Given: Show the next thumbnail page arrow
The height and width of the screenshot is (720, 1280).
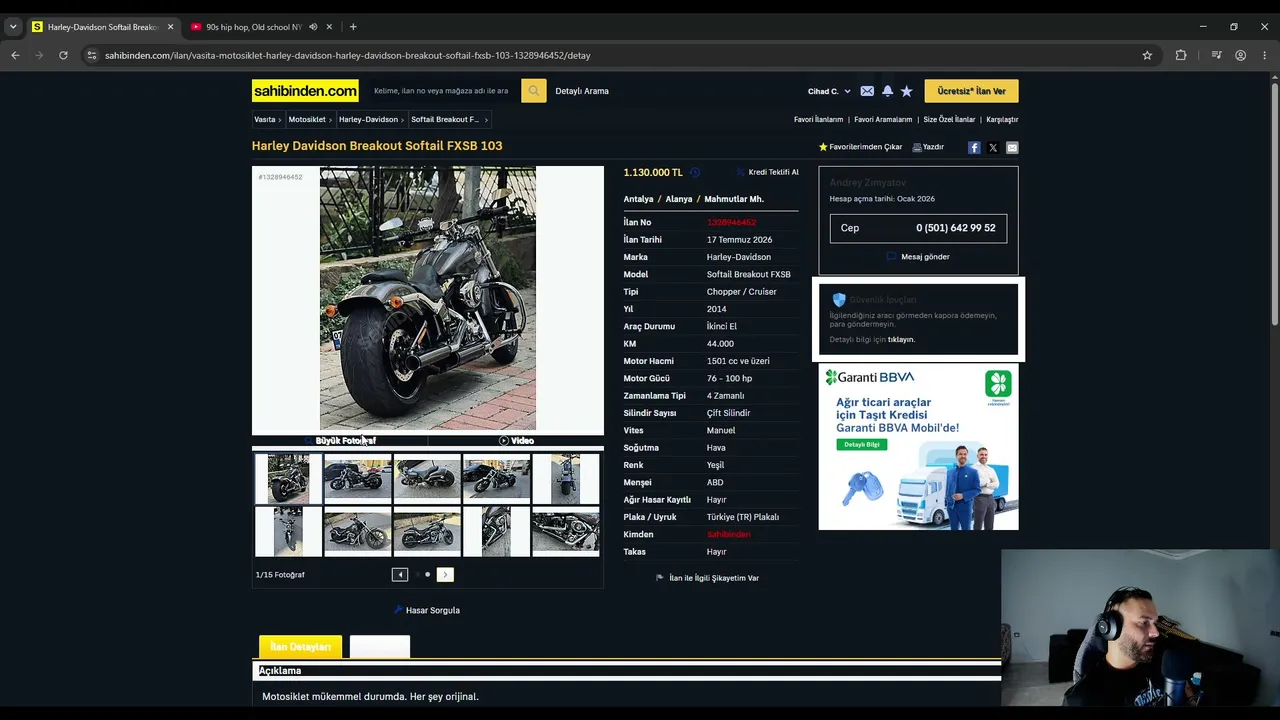Looking at the screenshot, I should point(445,574).
